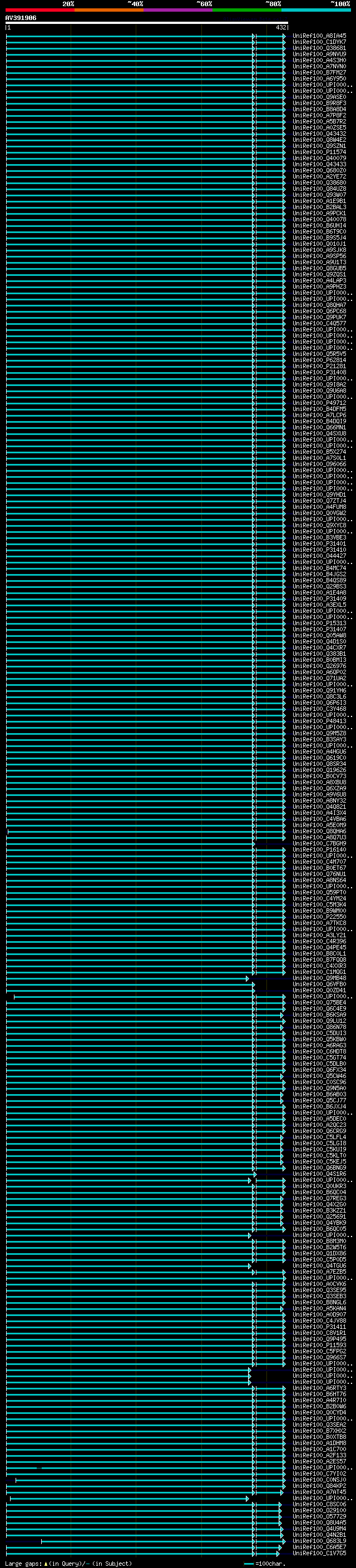Select hit label UniRef100_A8NY32
The width and height of the screenshot is (356, 1568).
click(x=319, y=800)
